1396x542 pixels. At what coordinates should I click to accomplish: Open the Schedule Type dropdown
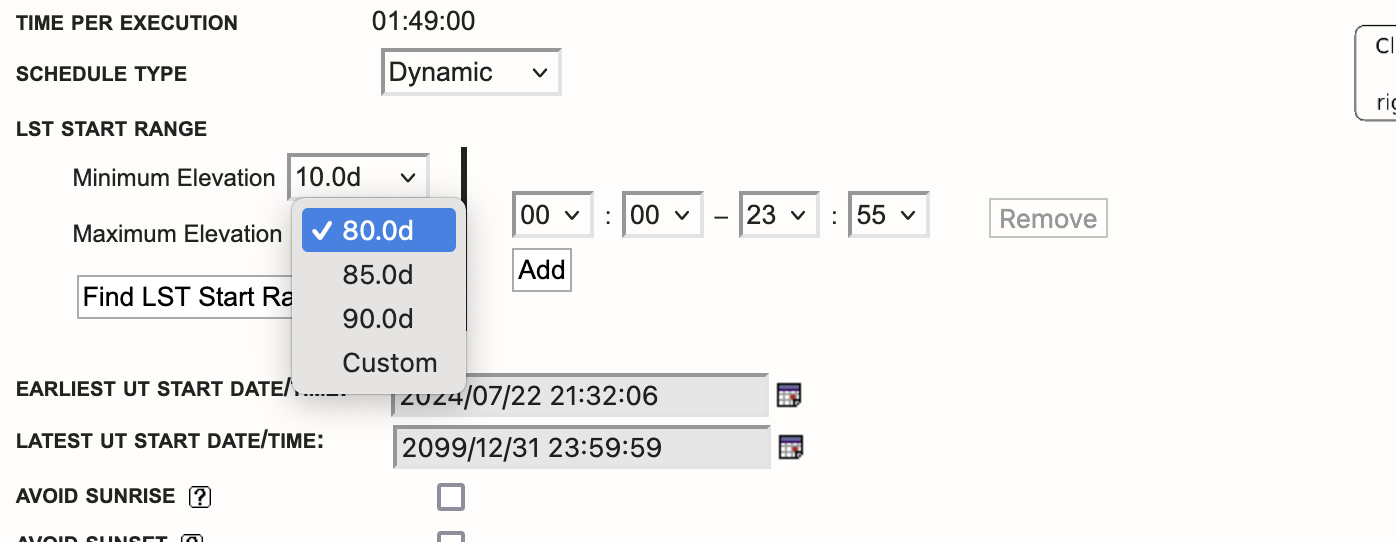(471, 73)
